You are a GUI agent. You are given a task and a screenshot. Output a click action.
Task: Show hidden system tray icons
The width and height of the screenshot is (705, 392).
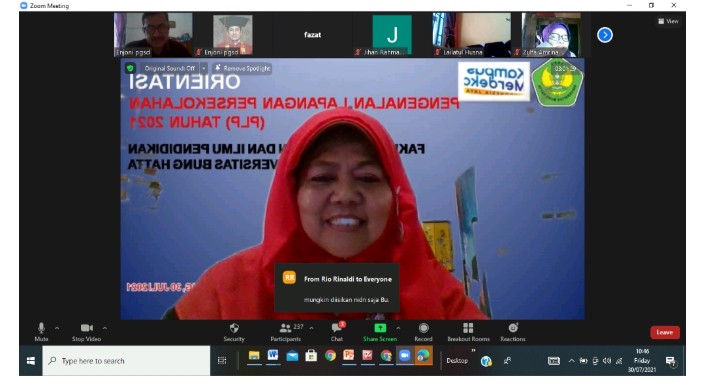coord(571,361)
